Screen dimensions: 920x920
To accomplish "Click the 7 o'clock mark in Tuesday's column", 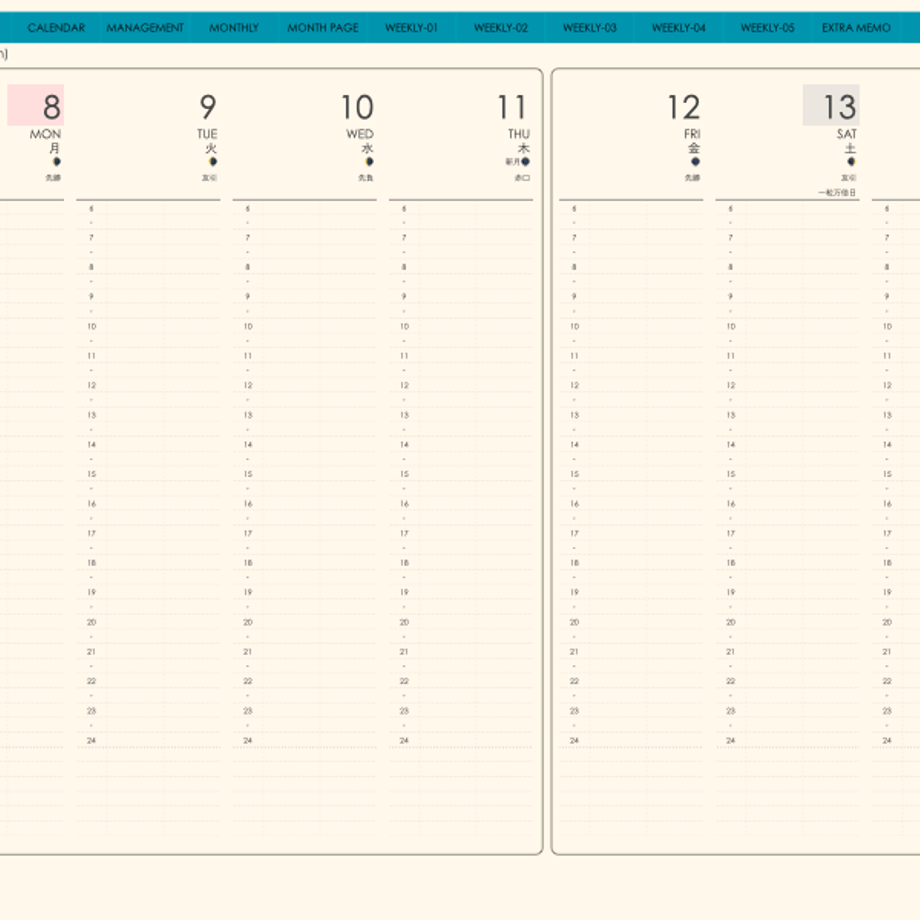I will tap(92, 238).
